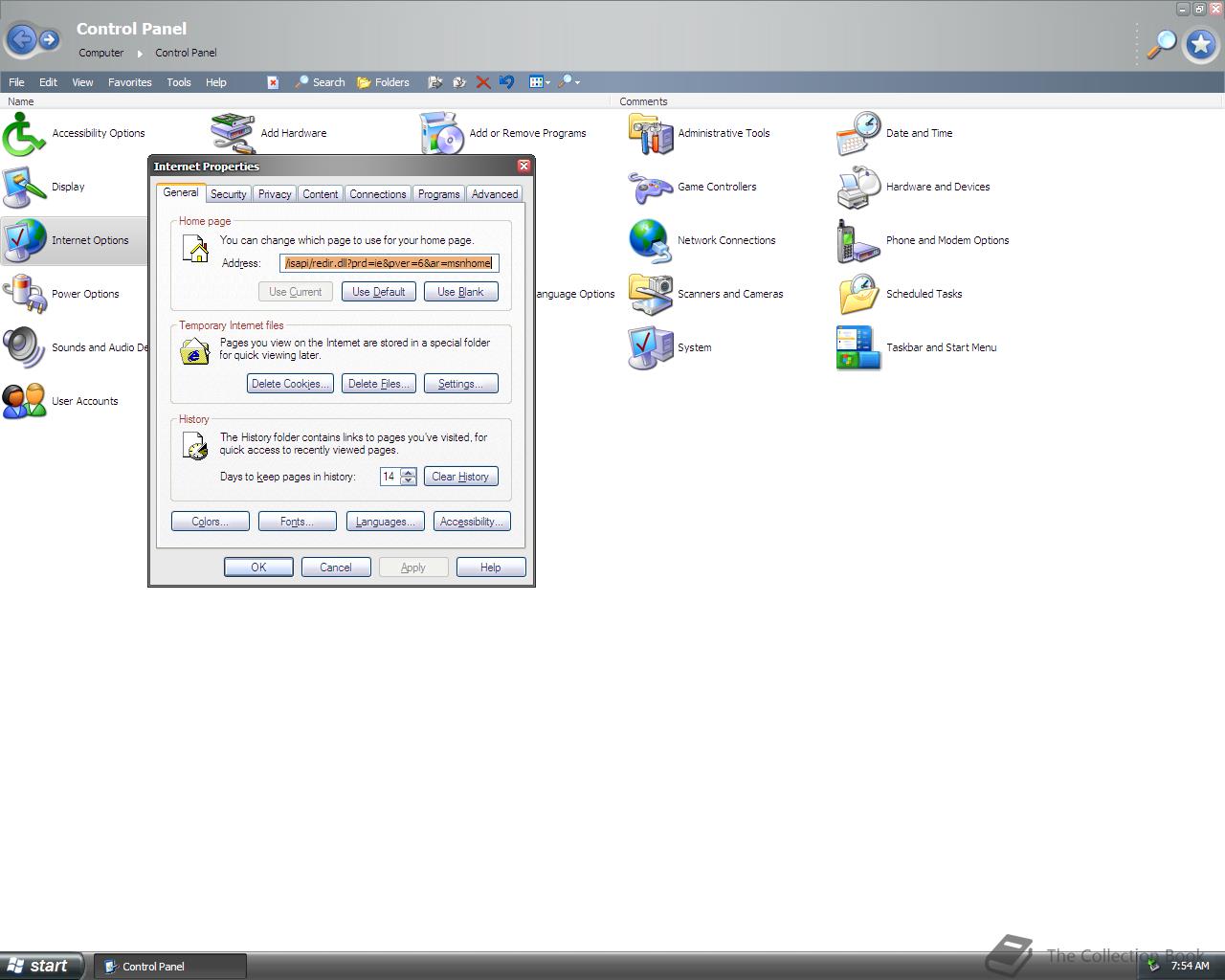This screenshot has height=980, width=1225.
Task: Click the Forward navigation arrow
Action: (49, 39)
